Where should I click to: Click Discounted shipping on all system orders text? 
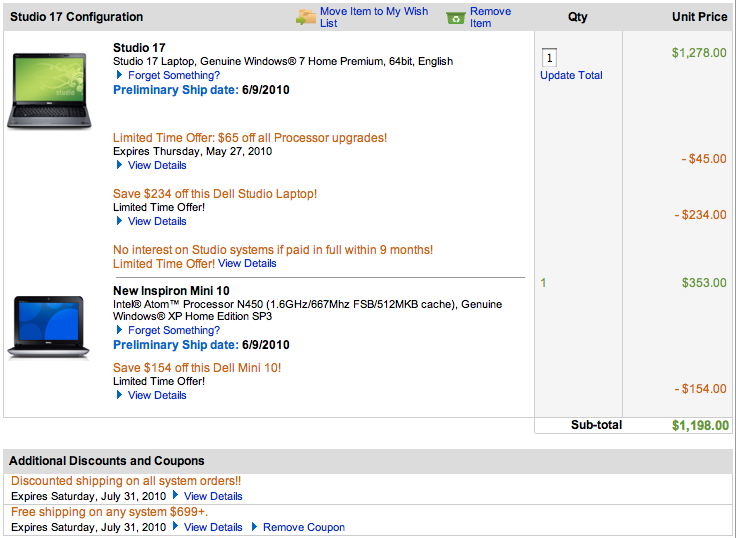coord(126,481)
